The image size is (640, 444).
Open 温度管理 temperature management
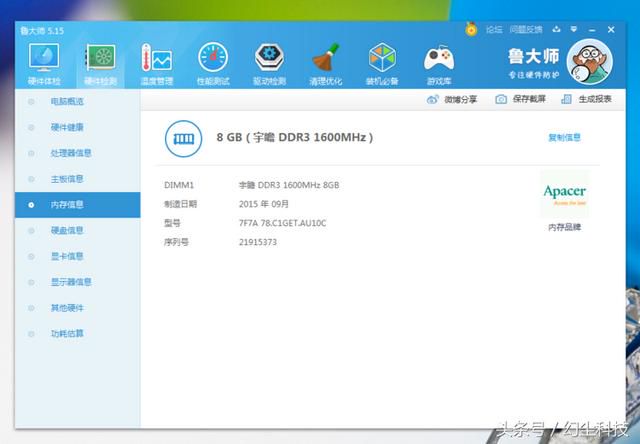tap(157, 64)
